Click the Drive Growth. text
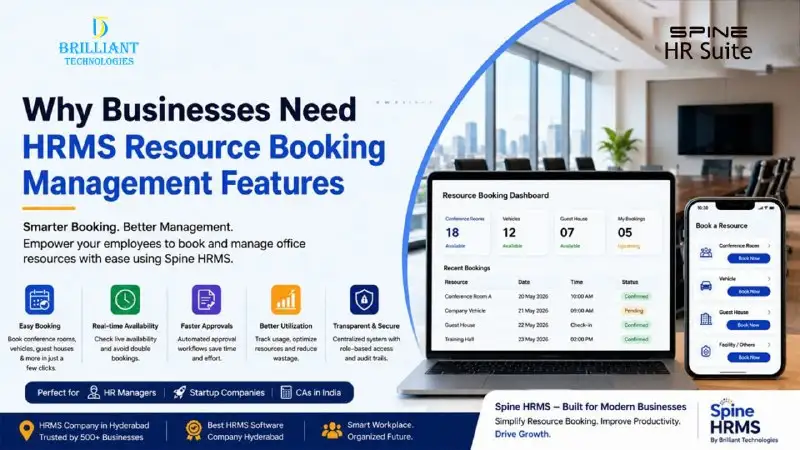Screen dimensions: 800x450 (522, 434)
